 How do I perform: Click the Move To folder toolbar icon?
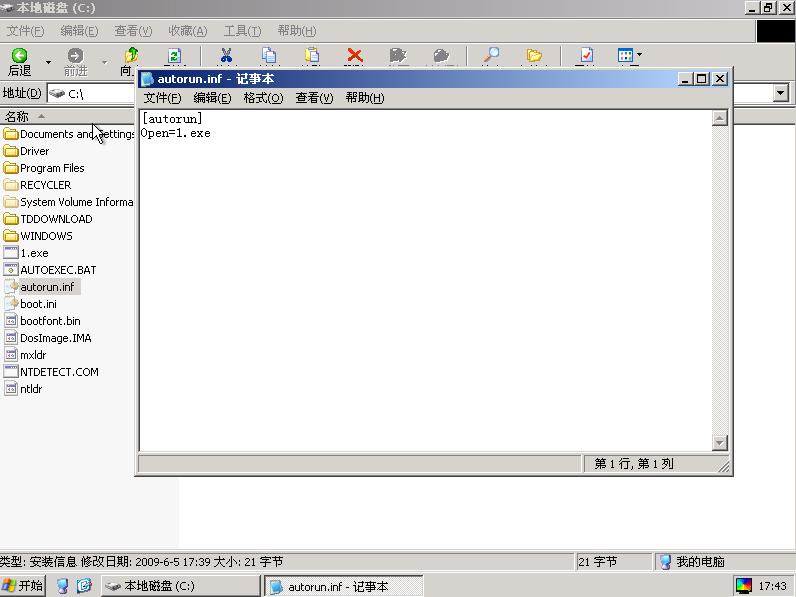tap(398, 55)
